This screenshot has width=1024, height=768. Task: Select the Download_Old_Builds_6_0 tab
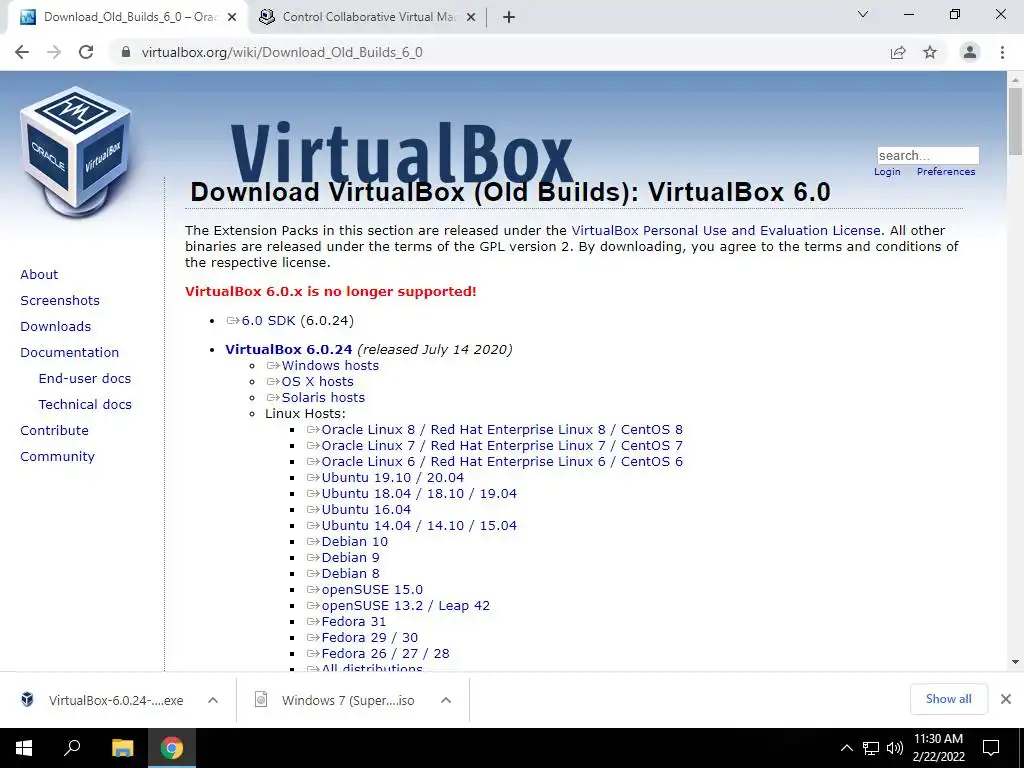point(128,17)
